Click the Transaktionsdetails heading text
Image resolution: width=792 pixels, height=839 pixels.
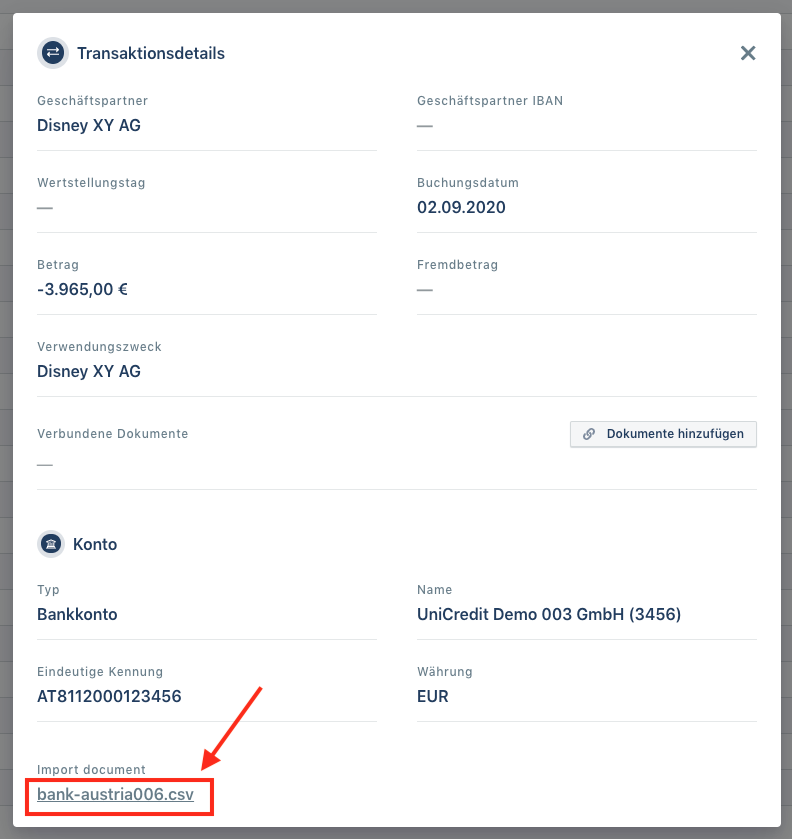(x=151, y=54)
